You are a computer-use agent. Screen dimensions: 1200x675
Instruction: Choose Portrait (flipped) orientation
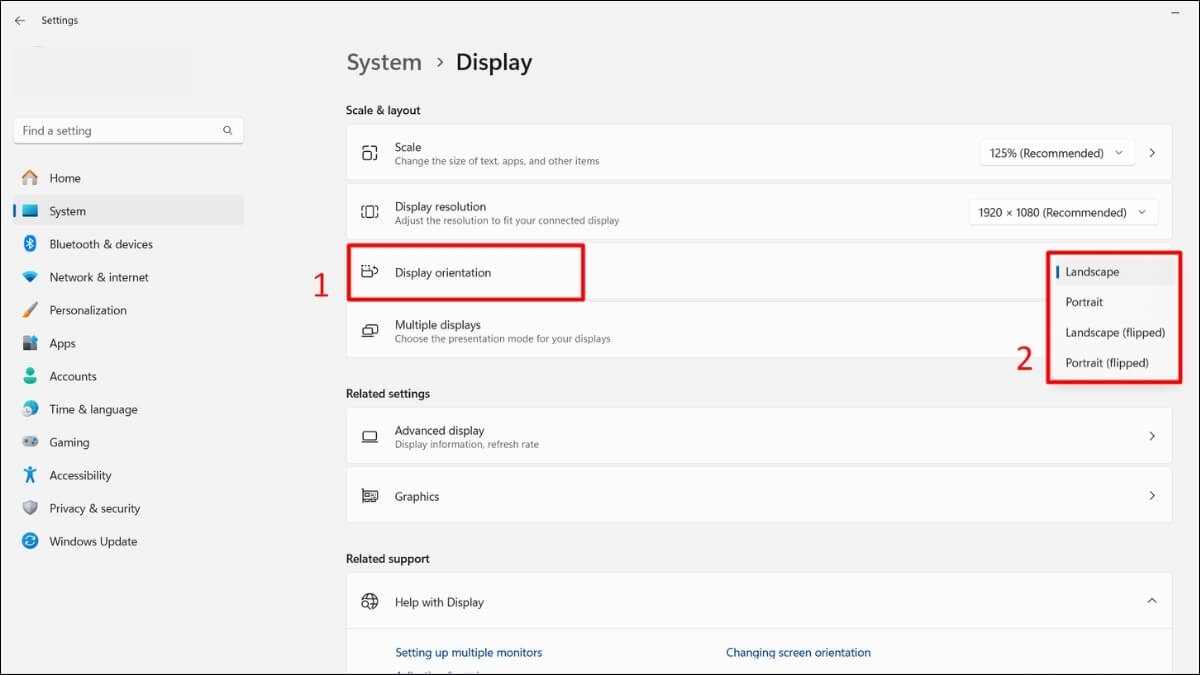pyautogui.click(x=1115, y=362)
